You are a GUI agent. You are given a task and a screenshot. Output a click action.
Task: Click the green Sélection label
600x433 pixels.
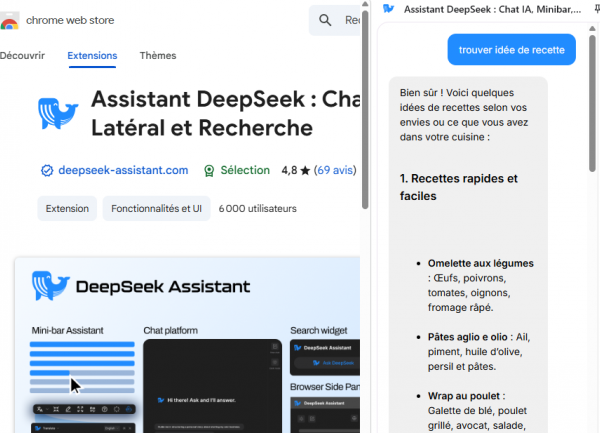click(x=245, y=170)
